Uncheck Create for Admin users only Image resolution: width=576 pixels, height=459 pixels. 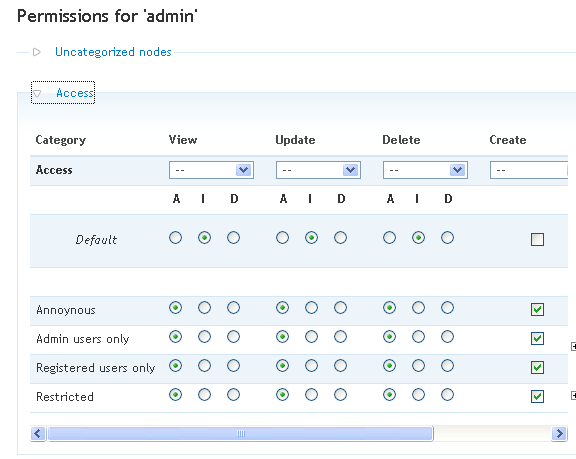[x=537, y=338]
